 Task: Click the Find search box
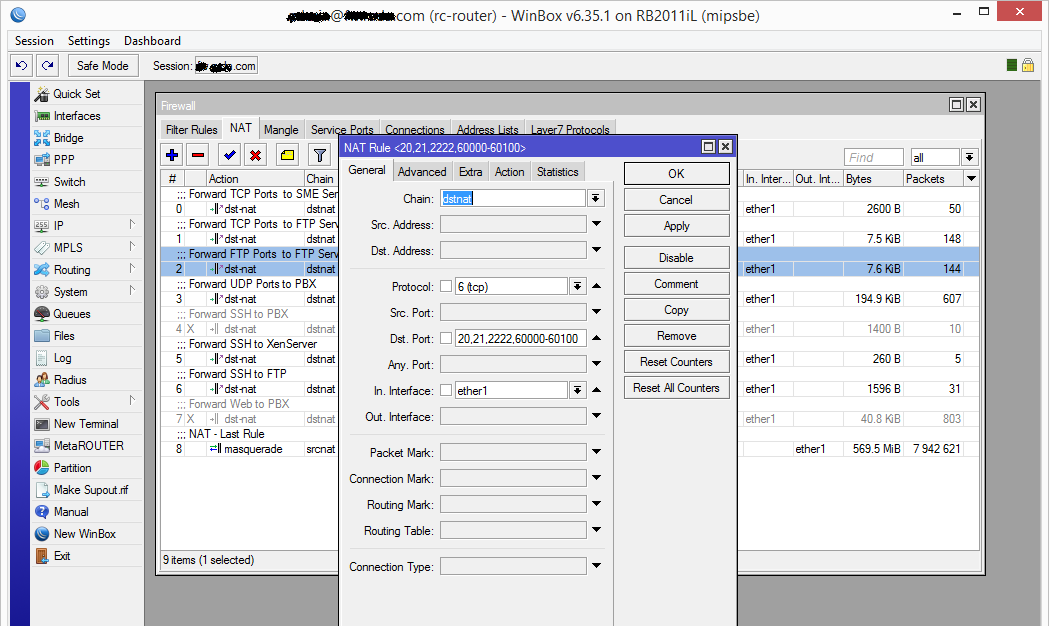pos(874,157)
